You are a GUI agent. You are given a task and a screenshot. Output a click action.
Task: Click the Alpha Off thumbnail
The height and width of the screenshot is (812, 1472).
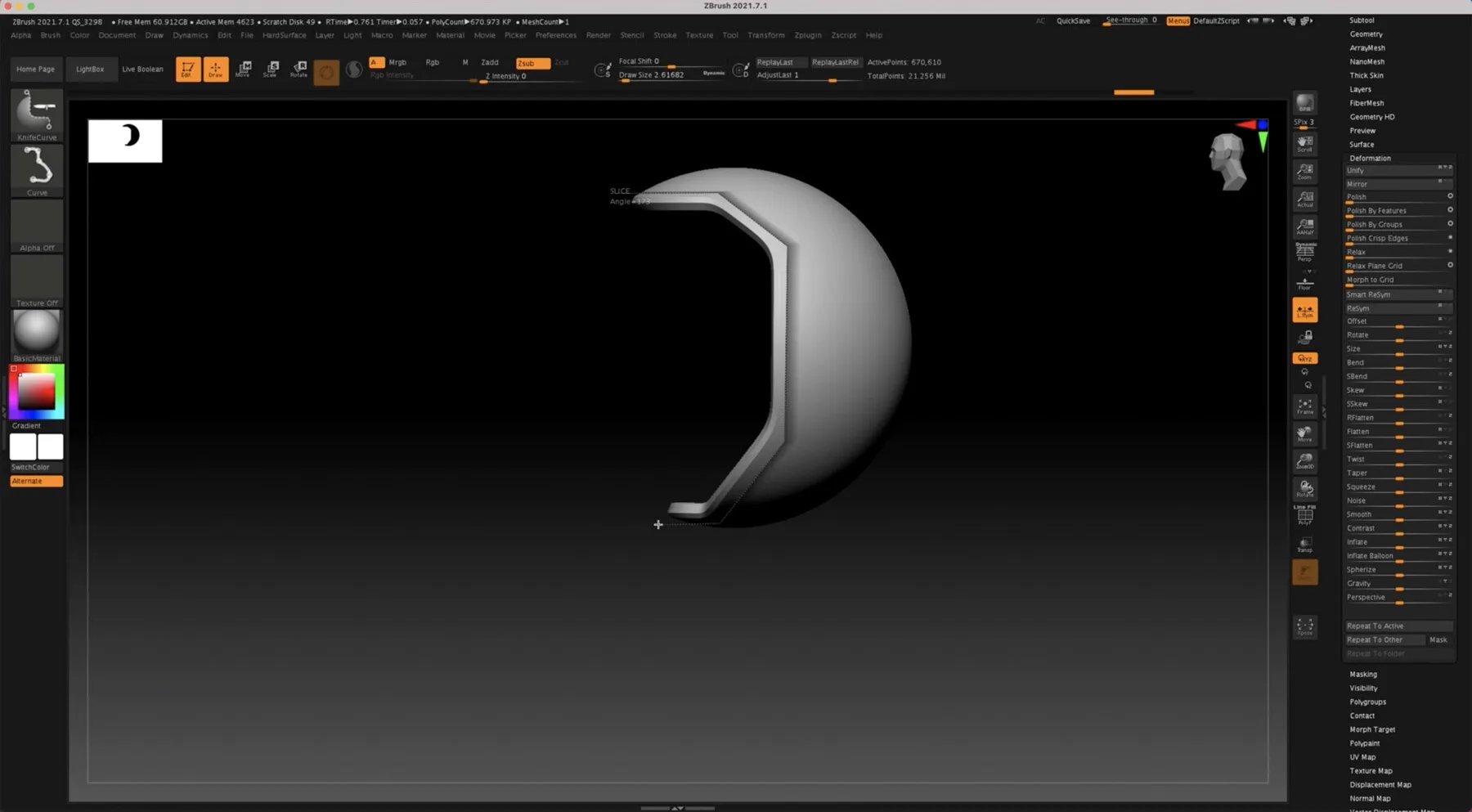36,225
